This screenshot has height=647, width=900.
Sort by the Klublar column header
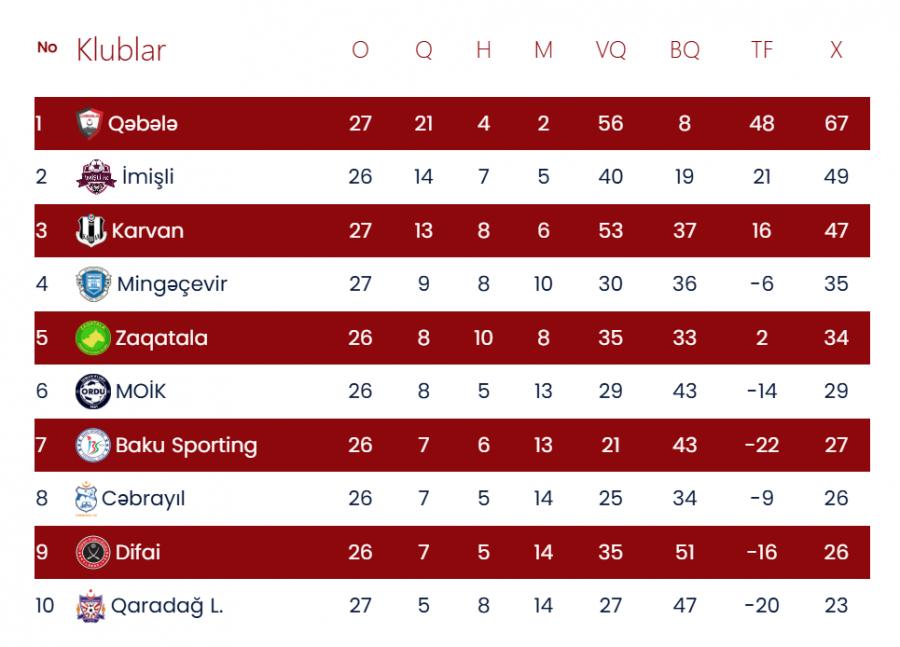[121, 50]
